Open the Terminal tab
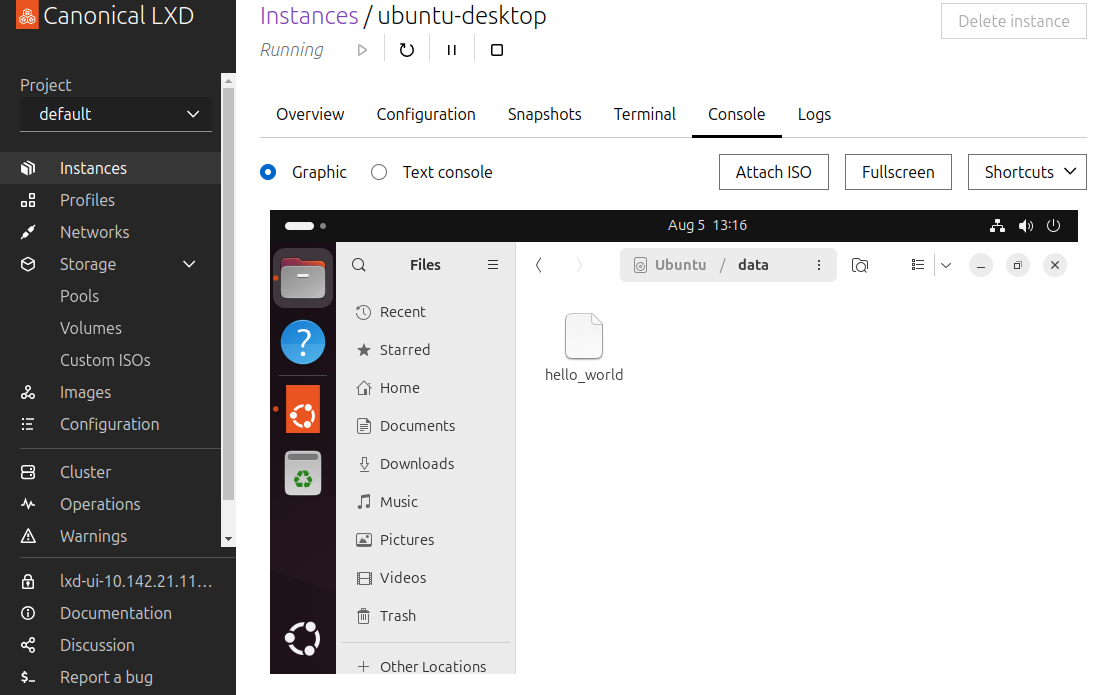Screen dimensions: 1099x695 pyautogui.click(x=644, y=114)
